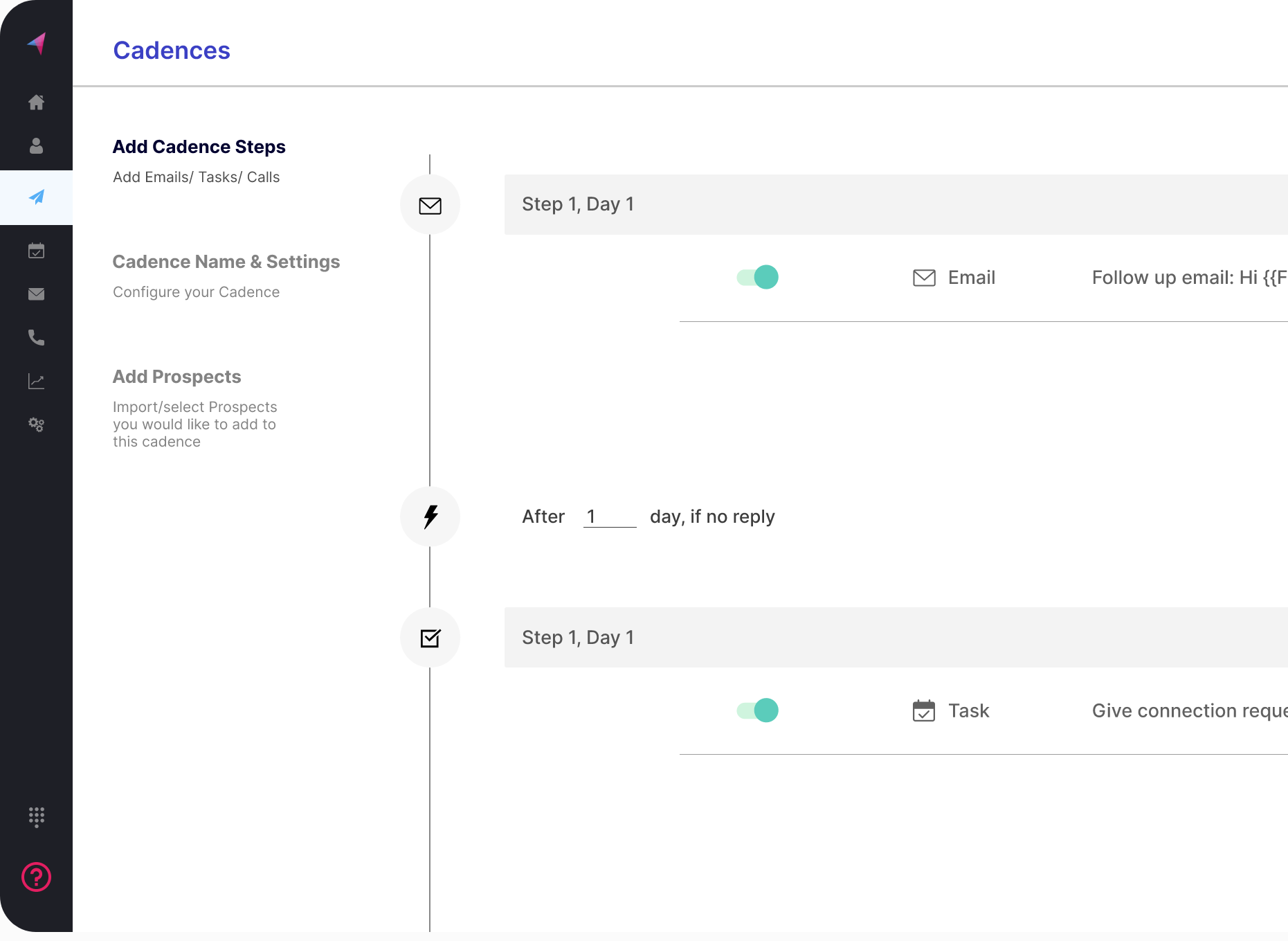Image resolution: width=1288 pixels, height=941 pixels.
Task: Edit the days value after 'After'
Action: [x=610, y=517]
